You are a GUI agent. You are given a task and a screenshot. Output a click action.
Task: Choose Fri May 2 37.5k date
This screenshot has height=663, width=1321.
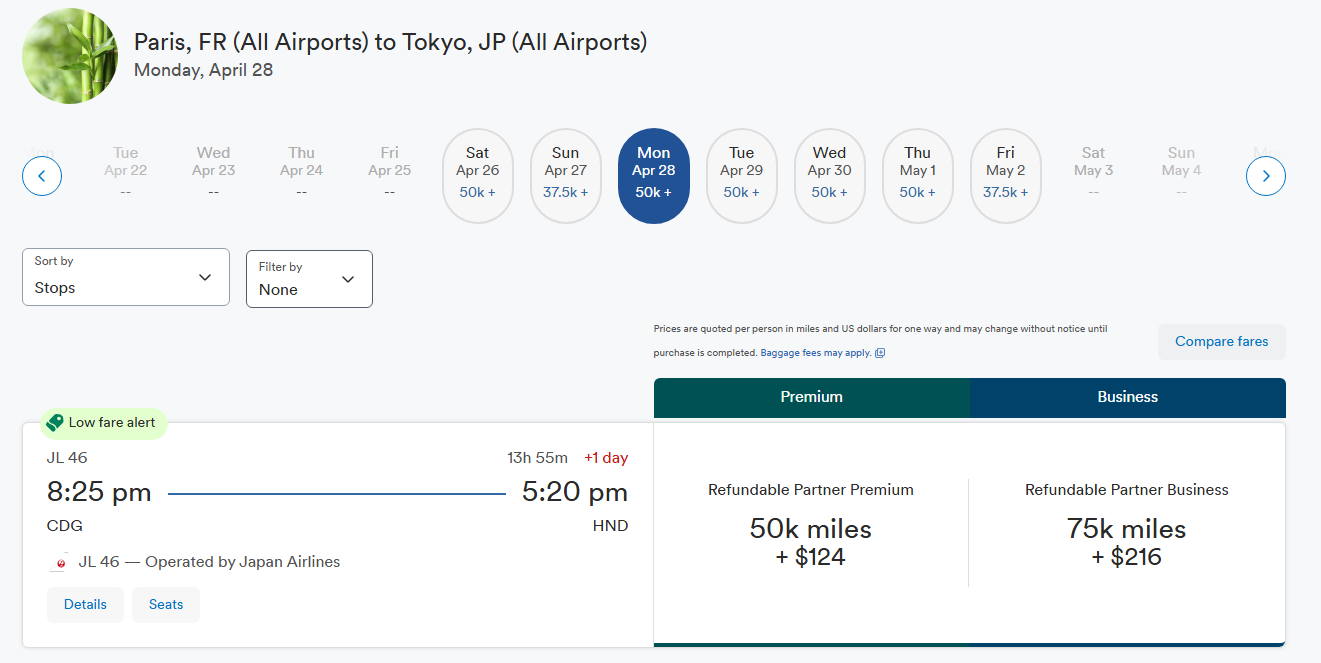pyautogui.click(x=1006, y=176)
